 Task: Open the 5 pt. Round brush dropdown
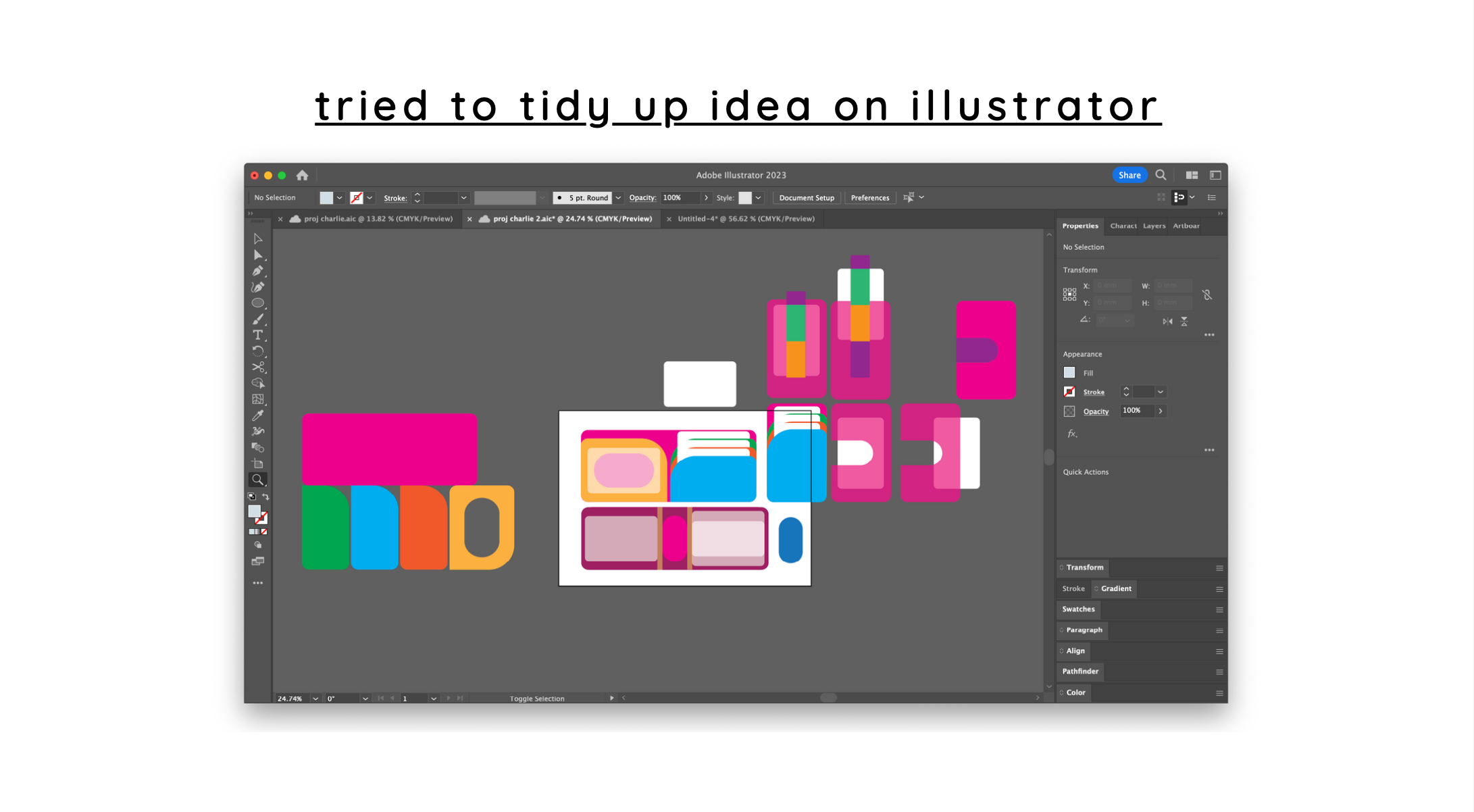618,198
